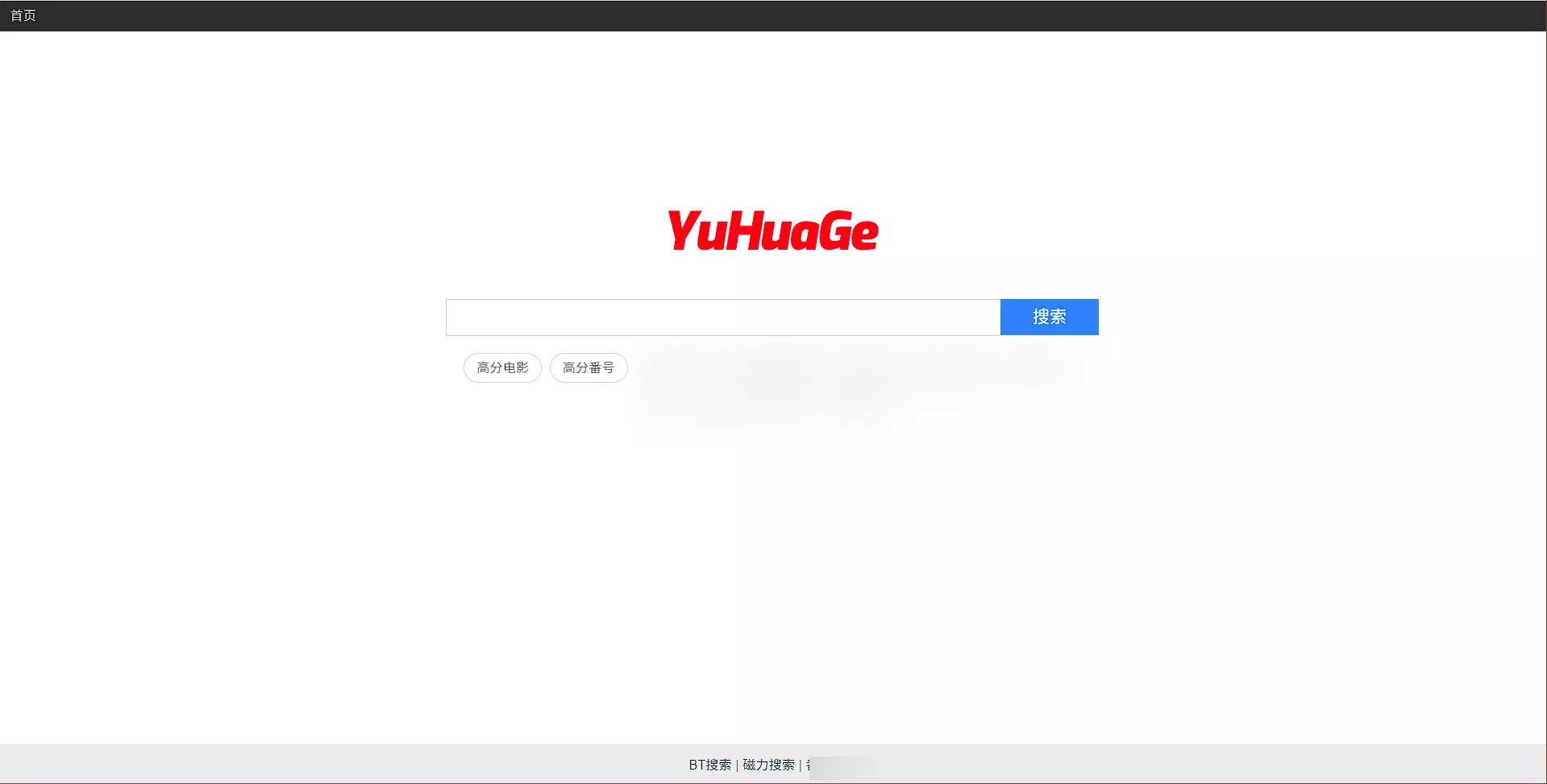Open the BT搜索 footer link
The image size is (1547, 784).
(709, 765)
